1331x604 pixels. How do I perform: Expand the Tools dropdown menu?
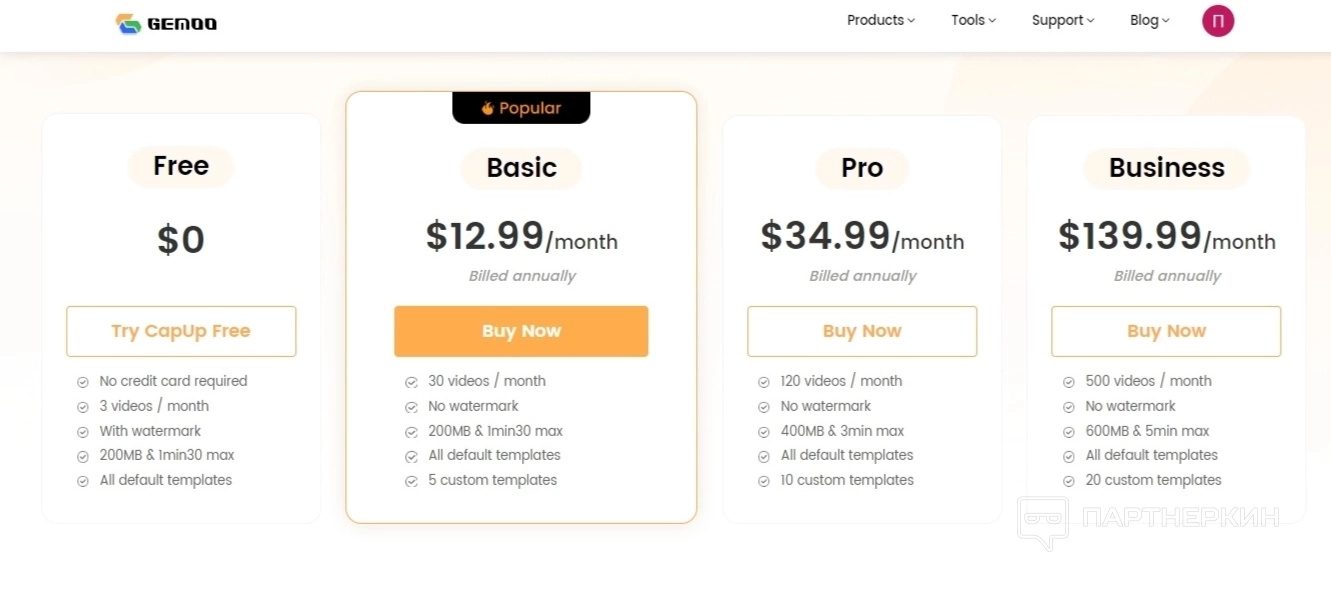click(x=973, y=20)
